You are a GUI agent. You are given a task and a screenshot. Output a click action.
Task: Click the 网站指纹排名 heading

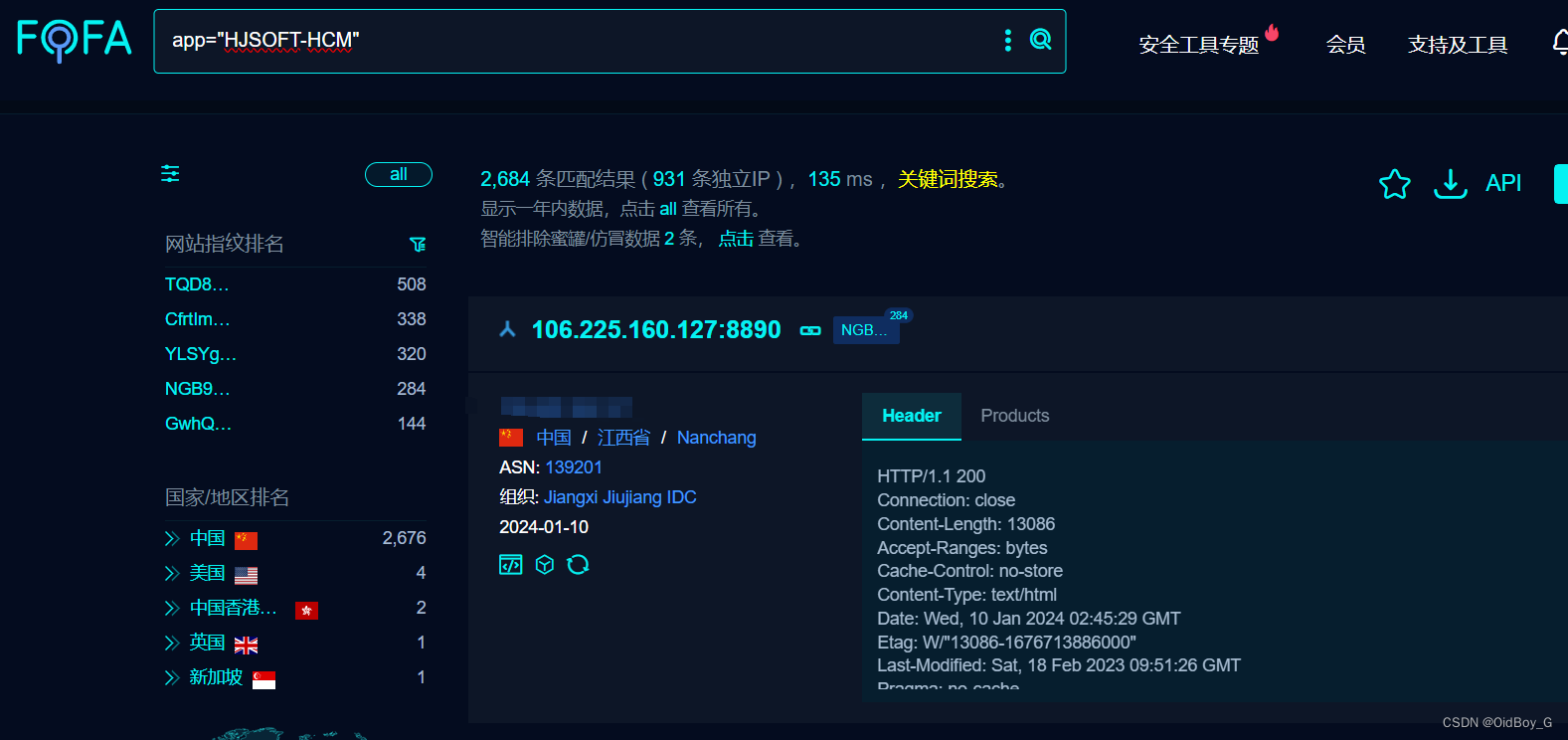[225, 244]
